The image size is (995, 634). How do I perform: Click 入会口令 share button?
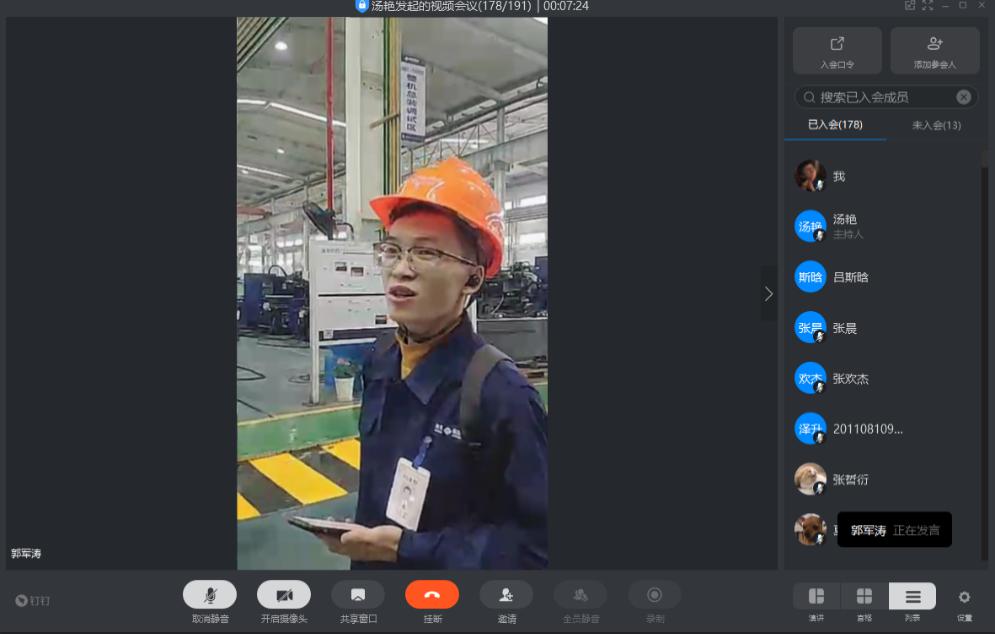(x=837, y=50)
